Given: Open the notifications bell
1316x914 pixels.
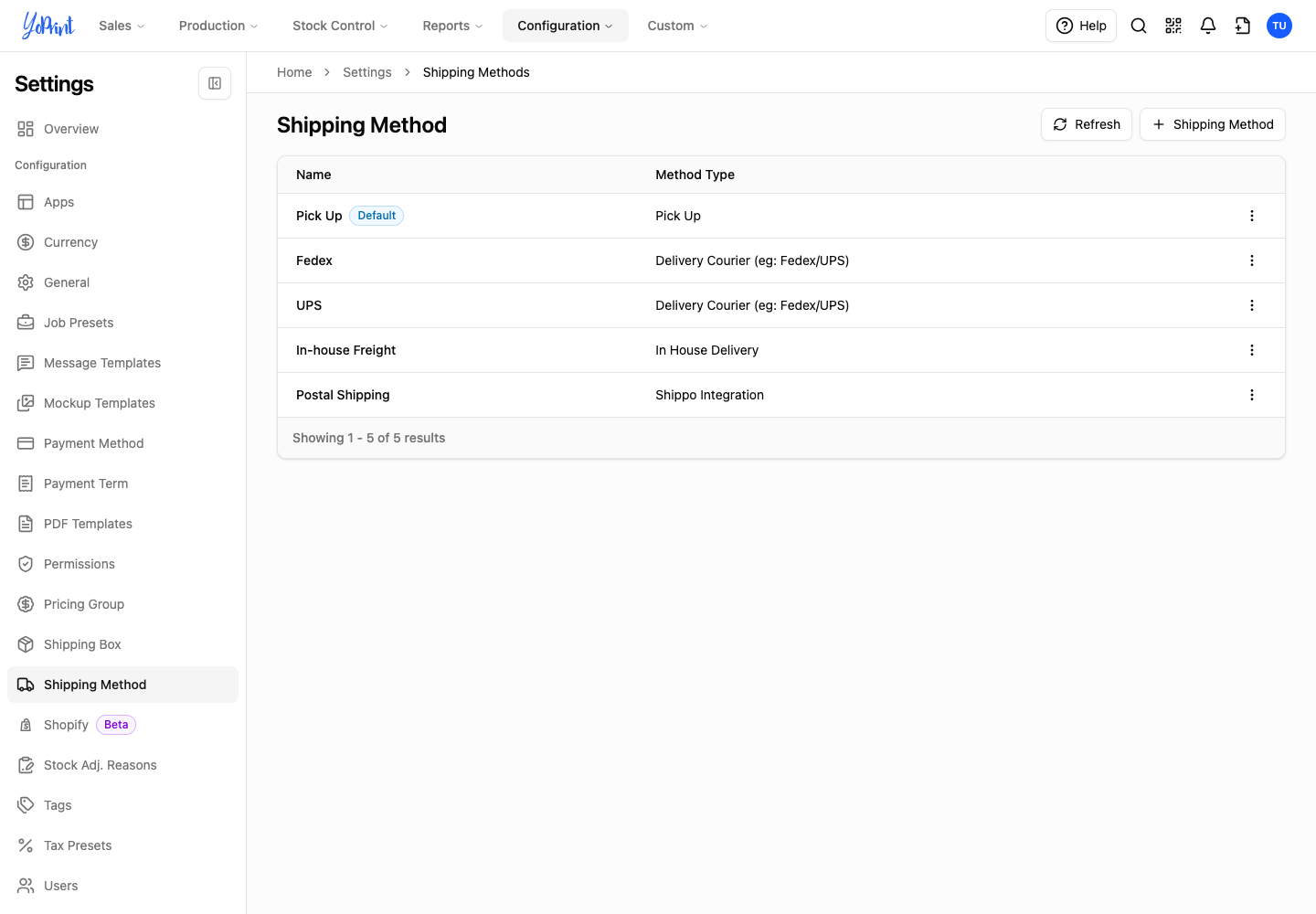Looking at the screenshot, I should coord(1208,26).
